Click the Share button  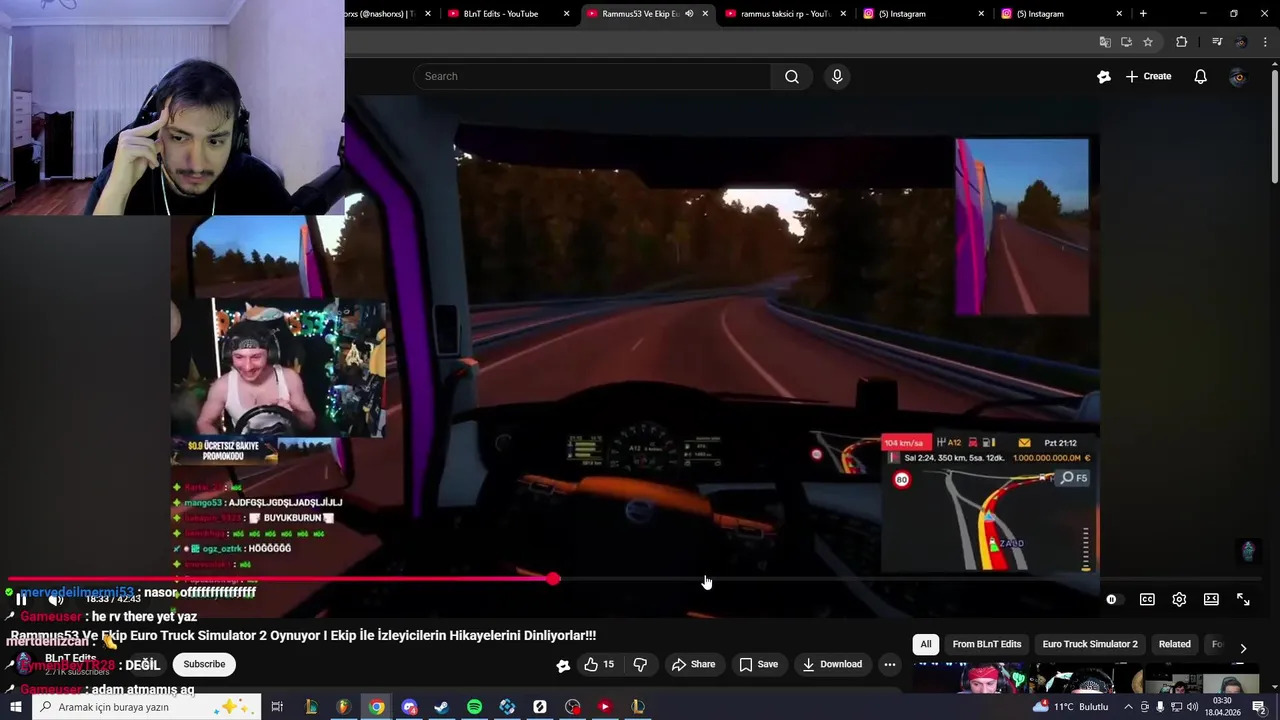coord(693,664)
